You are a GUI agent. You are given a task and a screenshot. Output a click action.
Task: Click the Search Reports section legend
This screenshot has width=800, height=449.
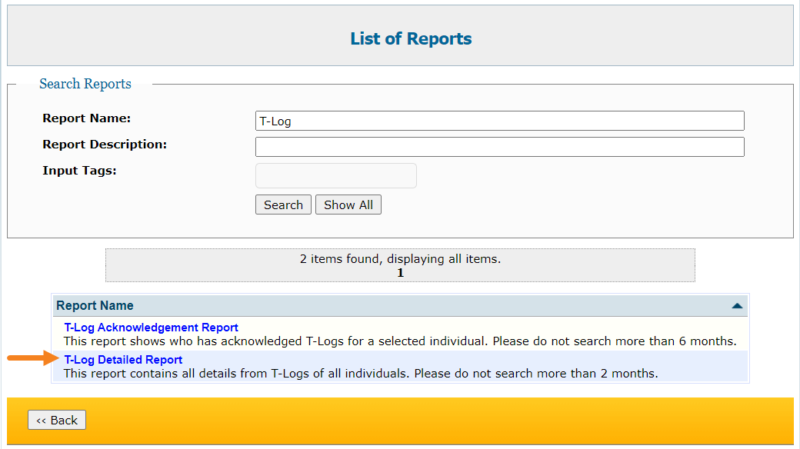click(x=85, y=84)
